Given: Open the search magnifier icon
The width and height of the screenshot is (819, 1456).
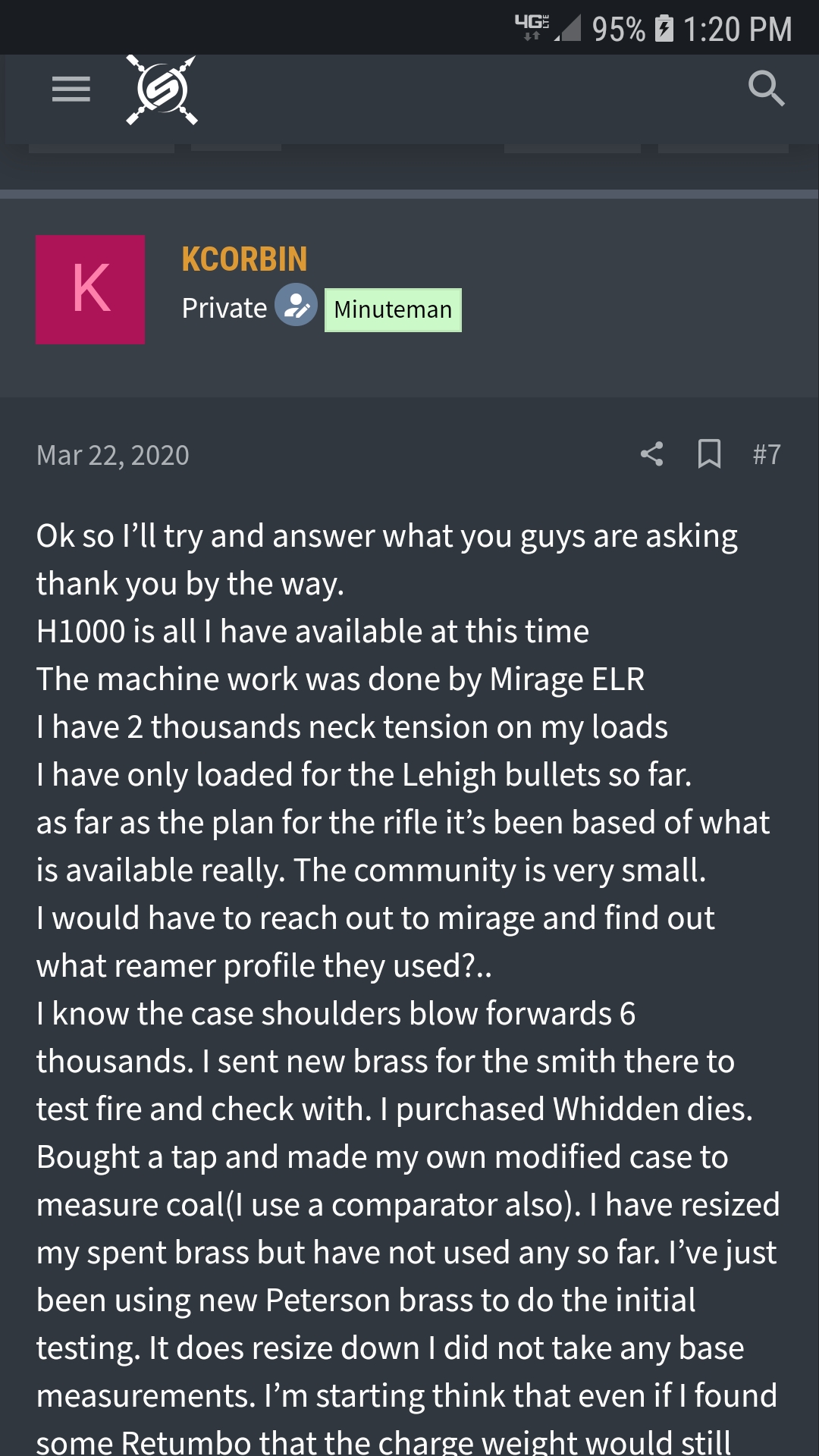Looking at the screenshot, I should point(766,89).
